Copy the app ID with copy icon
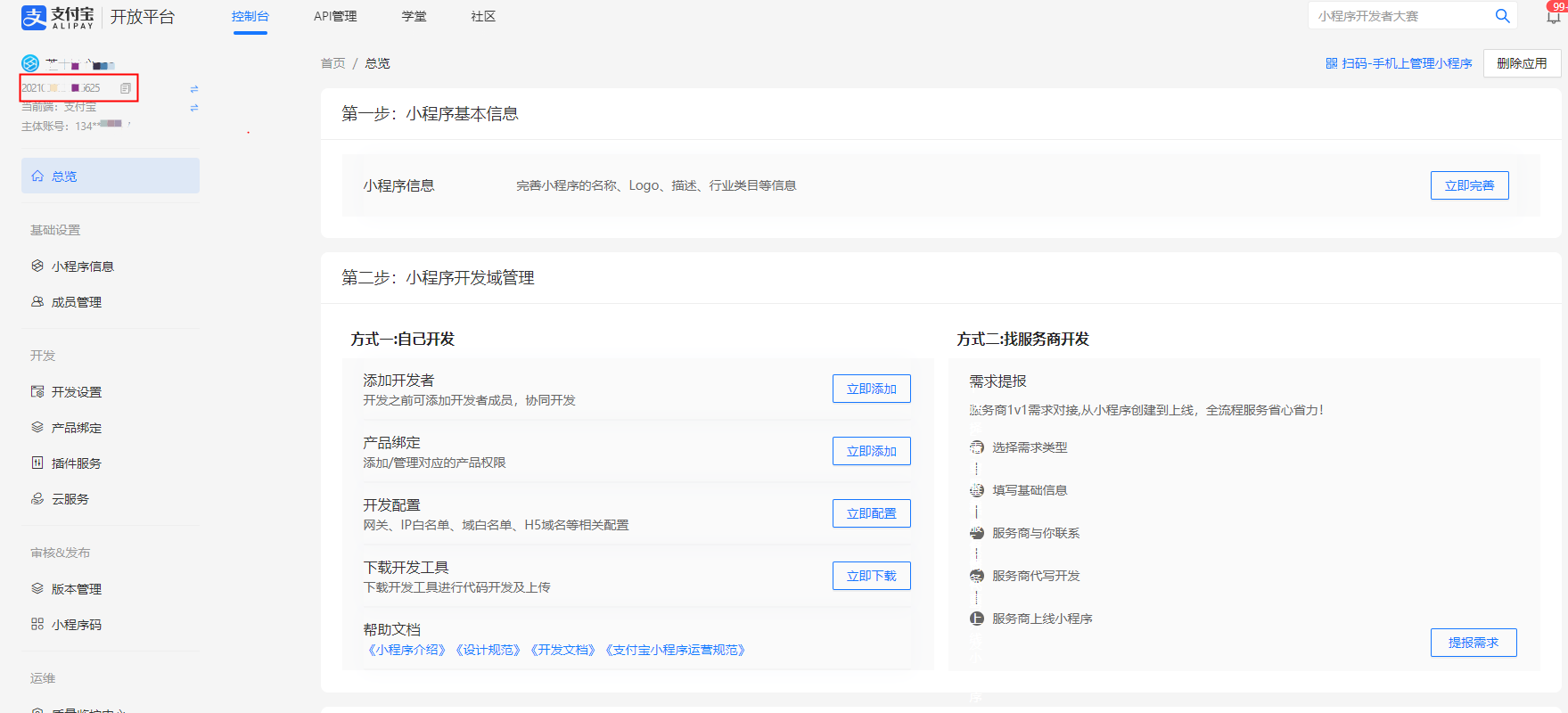The height and width of the screenshot is (713, 1568). tap(126, 88)
